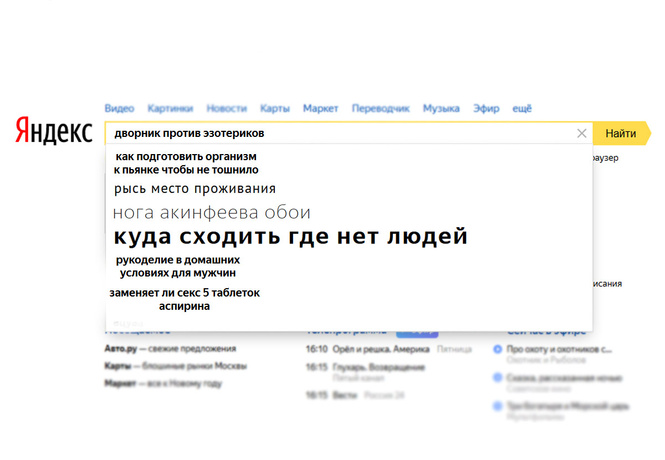This screenshot has height=460, width=665.
Task: Select suggestion куда сходить где нет людей
Action: coord(291,237)
